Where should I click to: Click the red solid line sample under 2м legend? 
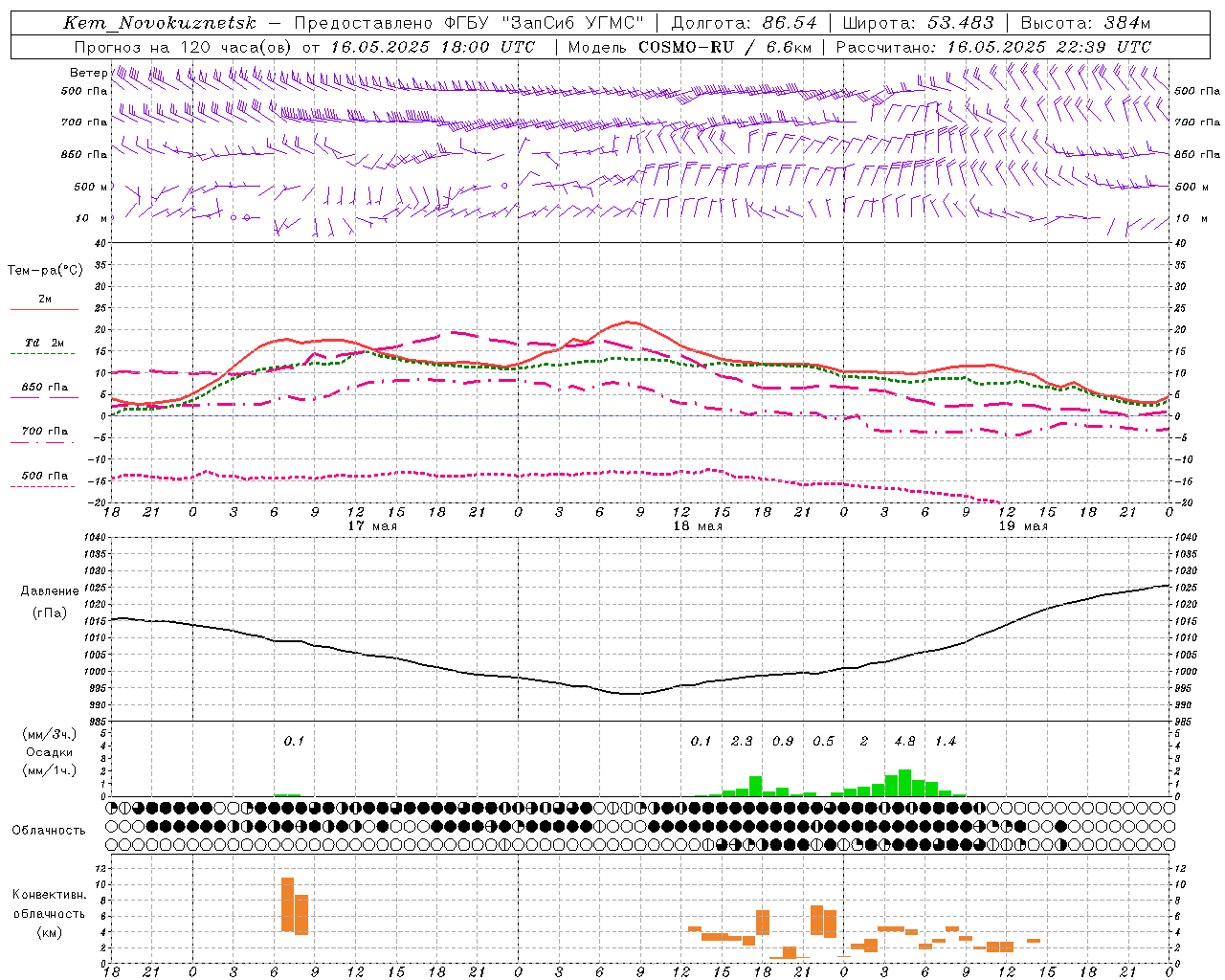point(44,309)
